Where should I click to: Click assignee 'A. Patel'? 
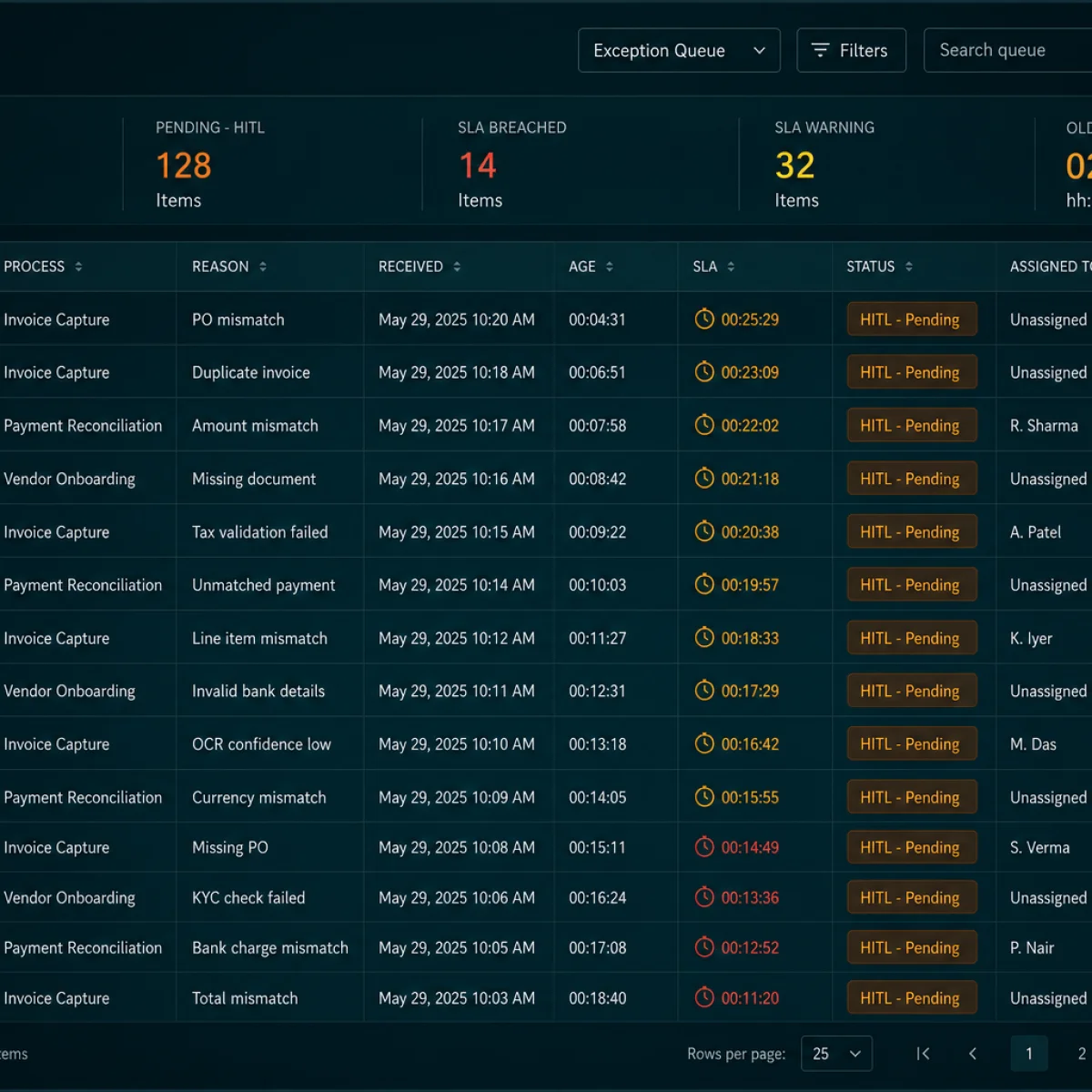1036,531
